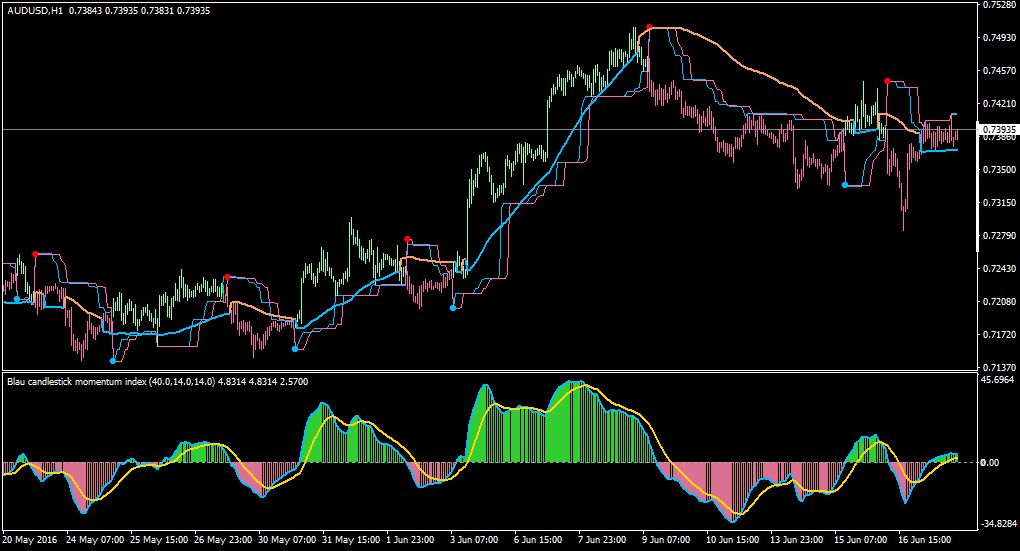Select the blue dot at 15 Jun low
The height and width of the screenshot is (551, 1020).
point(845,185)
